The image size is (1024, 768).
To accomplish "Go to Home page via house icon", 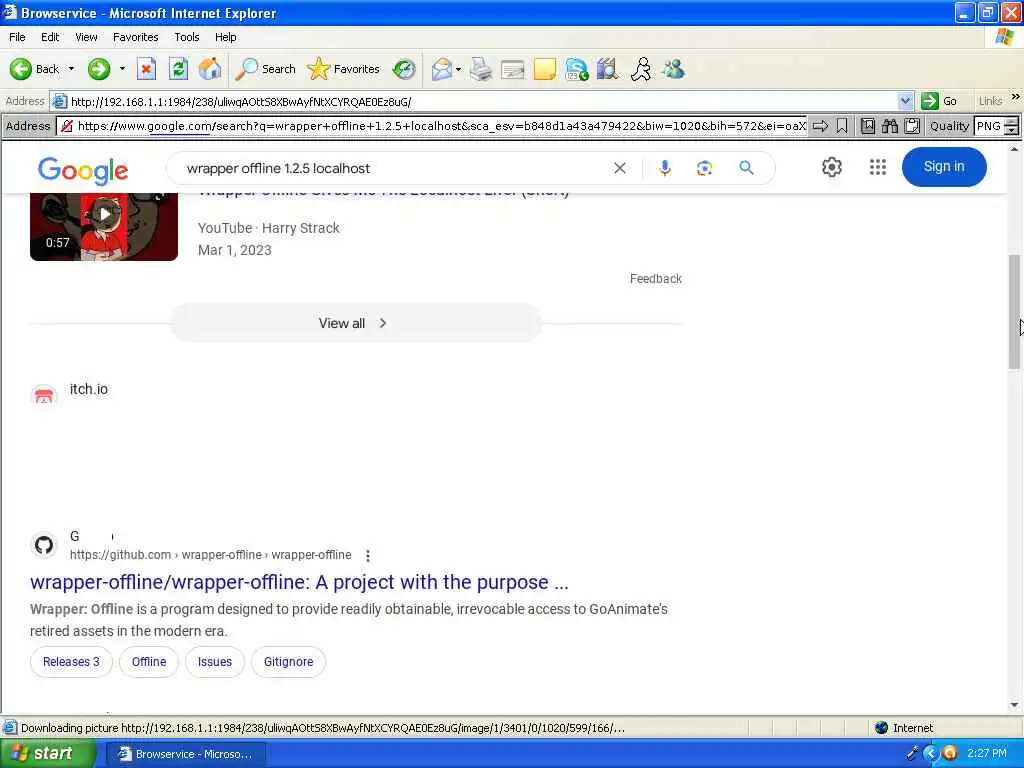I will click(x=210, y=69).
